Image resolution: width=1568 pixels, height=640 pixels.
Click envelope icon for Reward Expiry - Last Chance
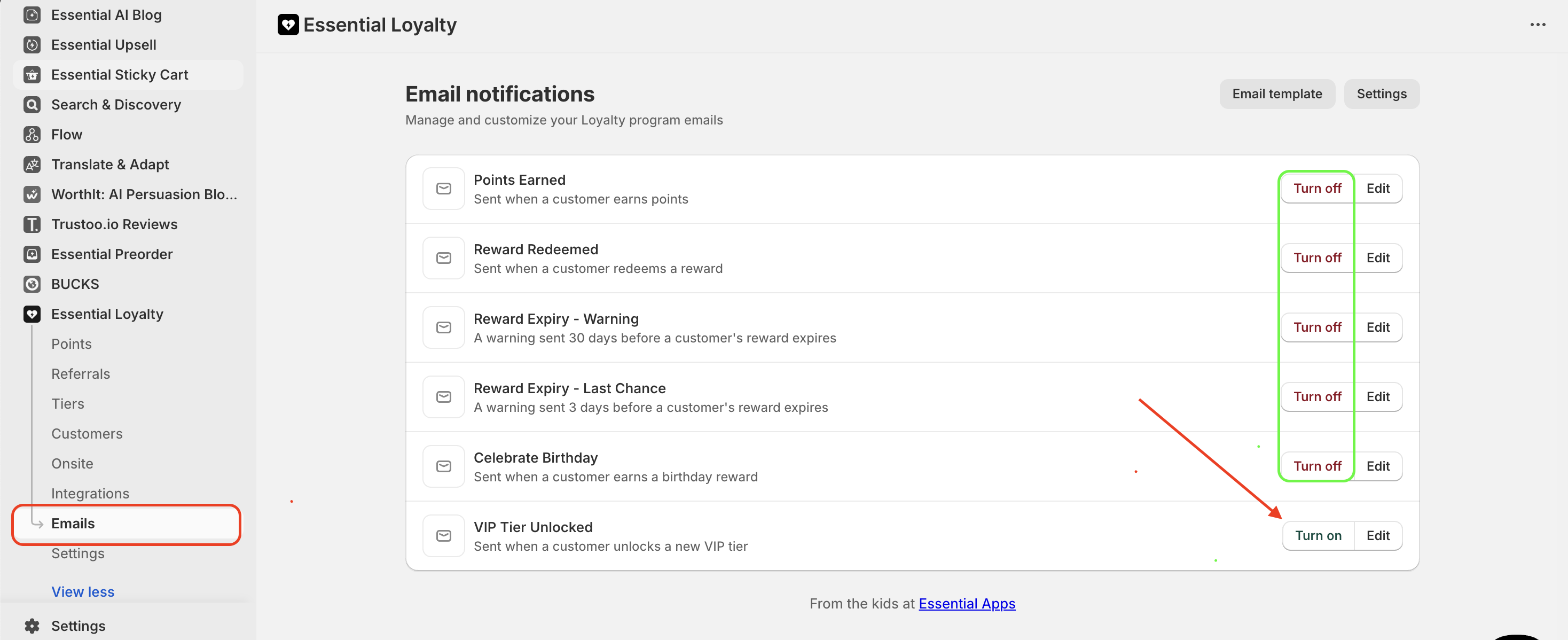click(x=443, y=396)
